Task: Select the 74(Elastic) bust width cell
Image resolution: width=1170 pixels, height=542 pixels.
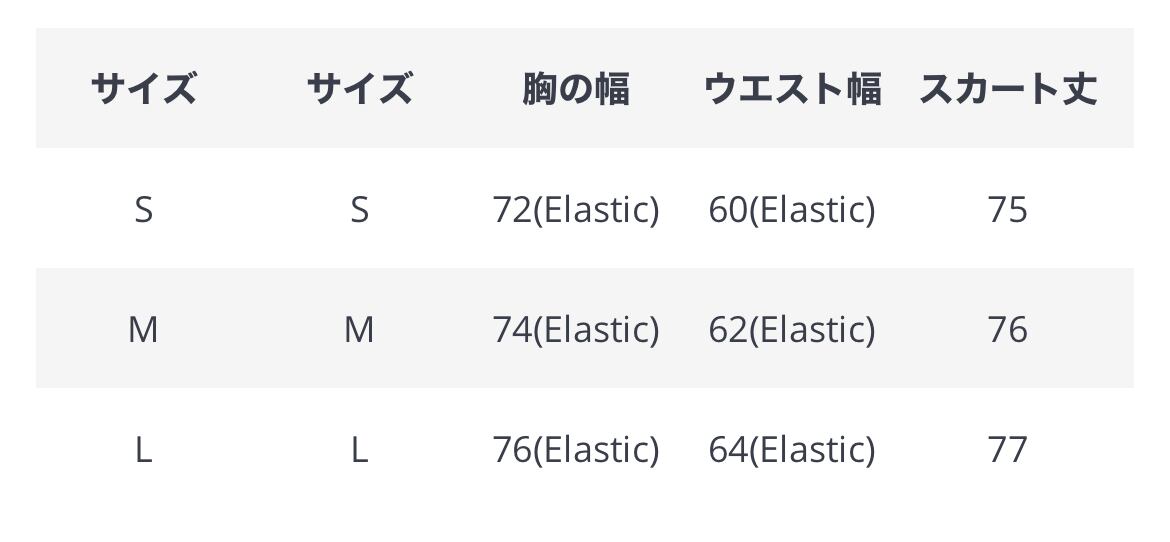Action: (x=575, y=329)
